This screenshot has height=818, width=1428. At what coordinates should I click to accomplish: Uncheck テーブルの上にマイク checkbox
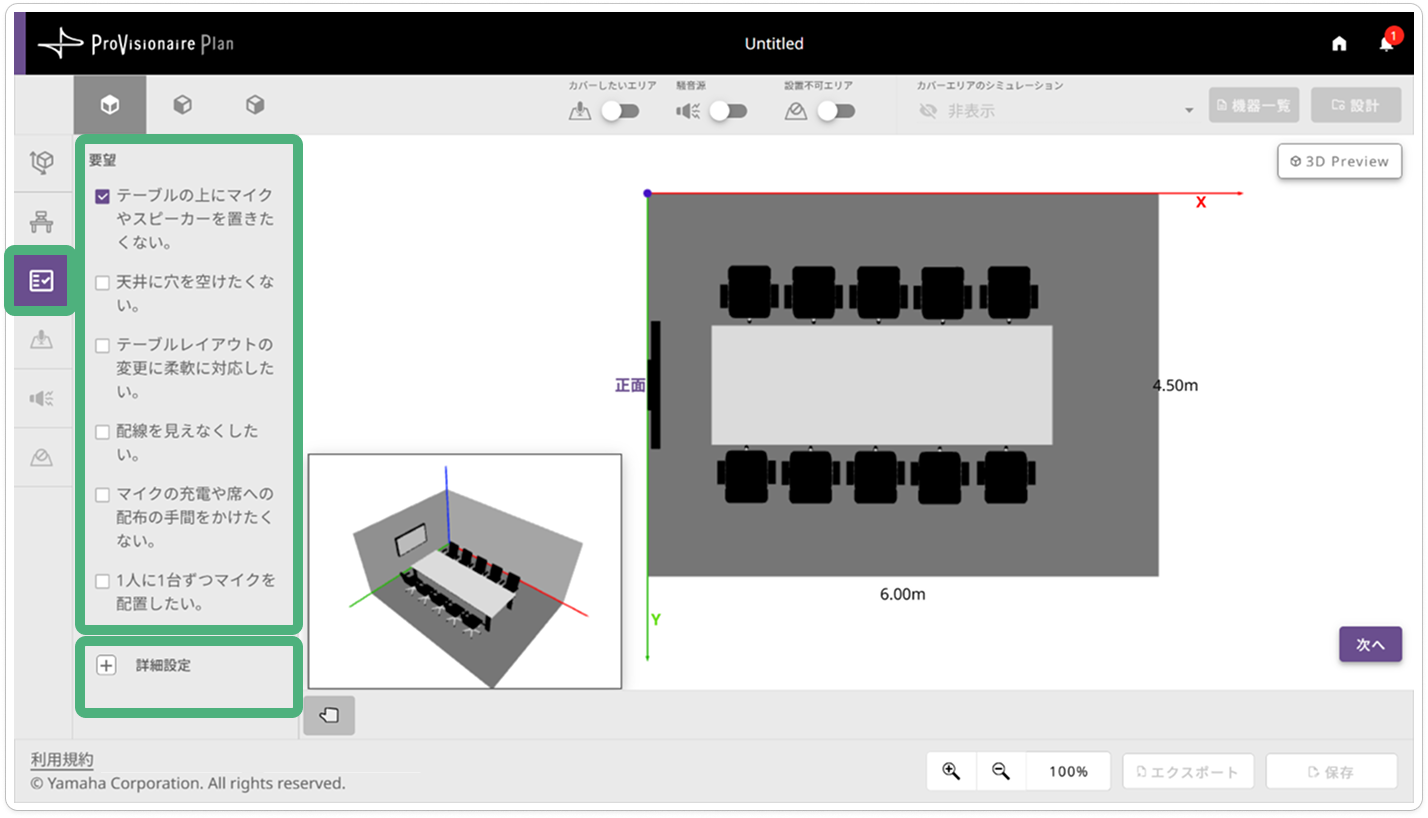tap(102, 196)
